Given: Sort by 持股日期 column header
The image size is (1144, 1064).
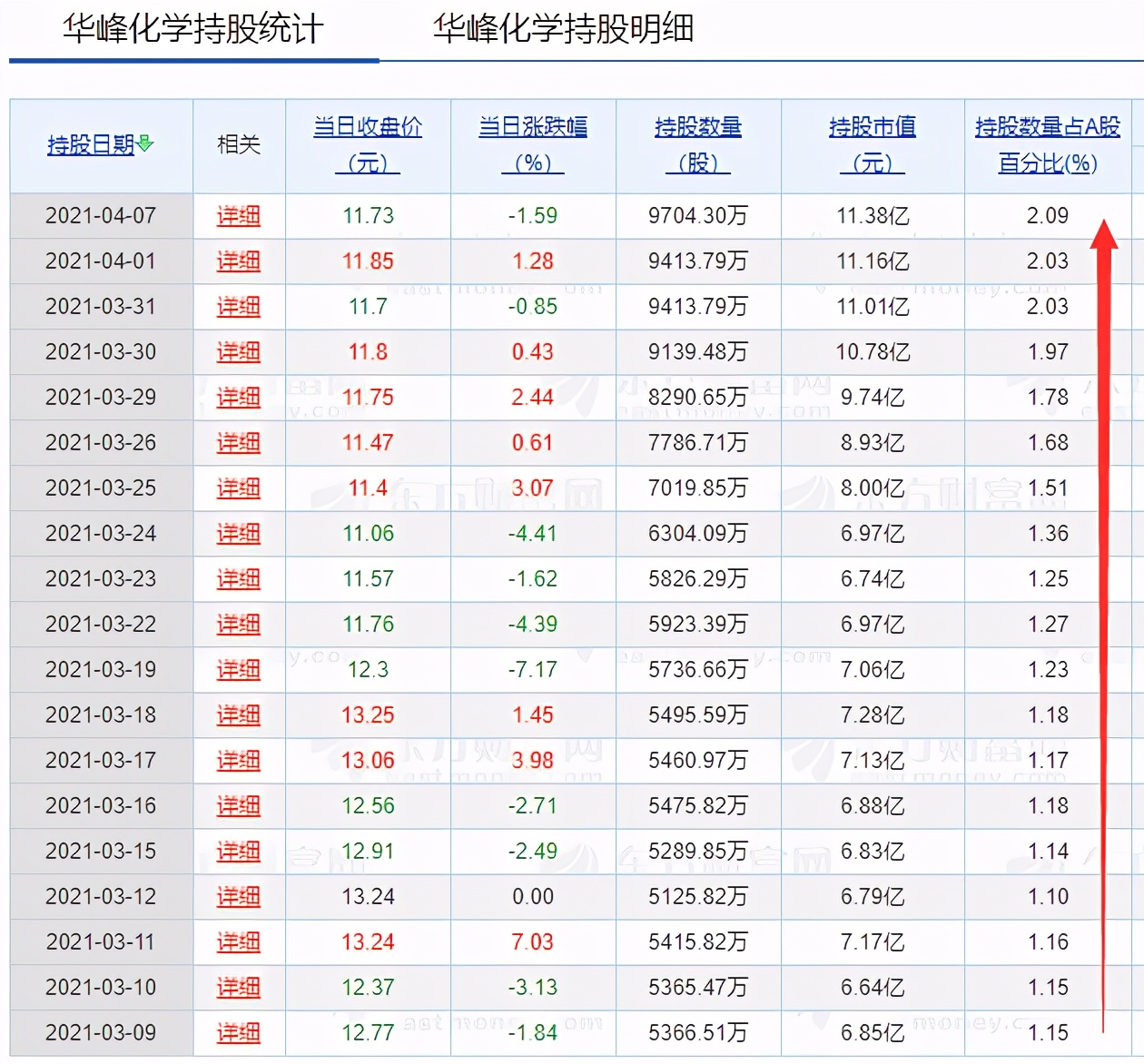Looking at the screenshot, I should point(91,144).
